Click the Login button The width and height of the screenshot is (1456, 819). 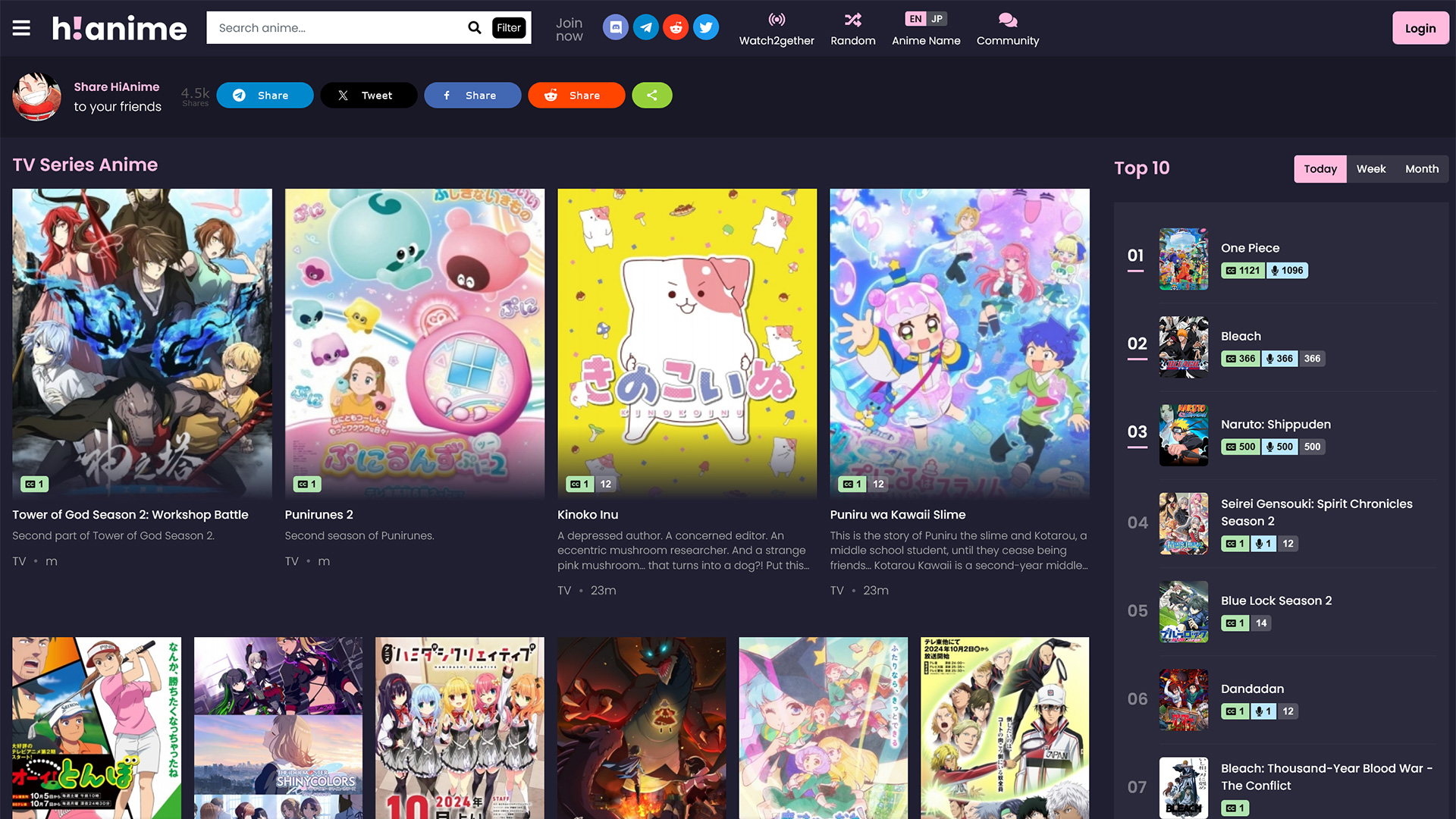coord(1420,28)
